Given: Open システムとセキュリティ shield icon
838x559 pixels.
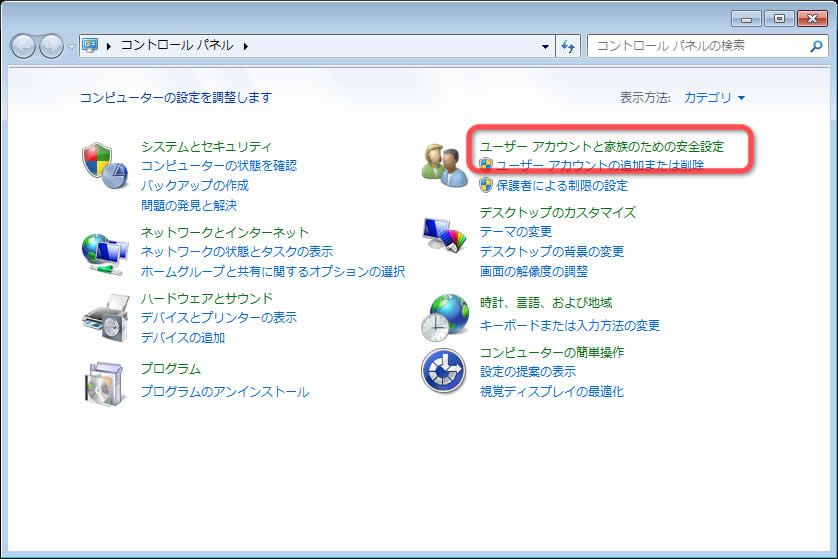Looking at the screenshot, I should click(105, 165).
